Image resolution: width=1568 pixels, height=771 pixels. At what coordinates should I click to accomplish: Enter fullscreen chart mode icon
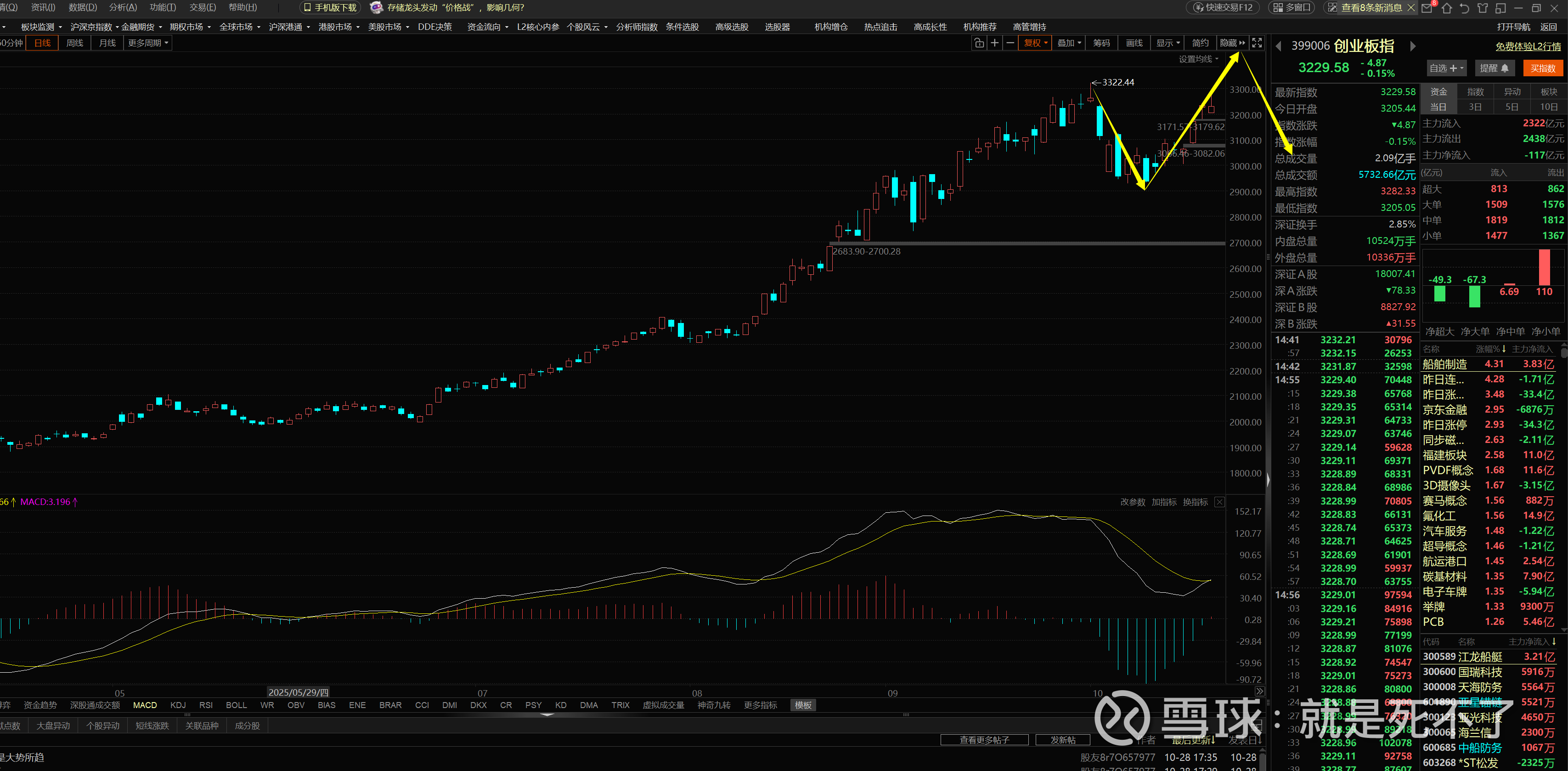1256,43
